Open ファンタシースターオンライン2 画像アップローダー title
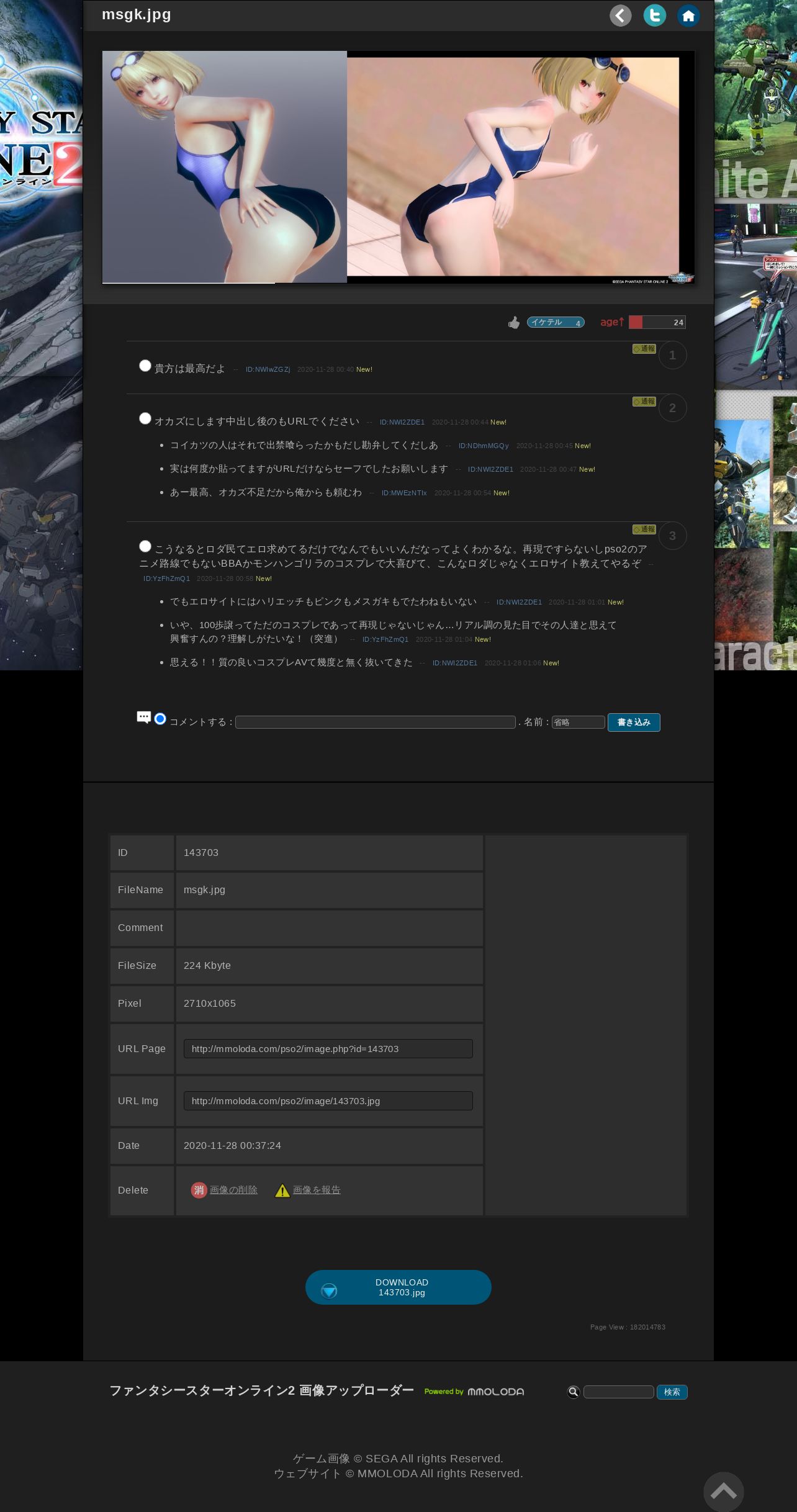 261,1390
